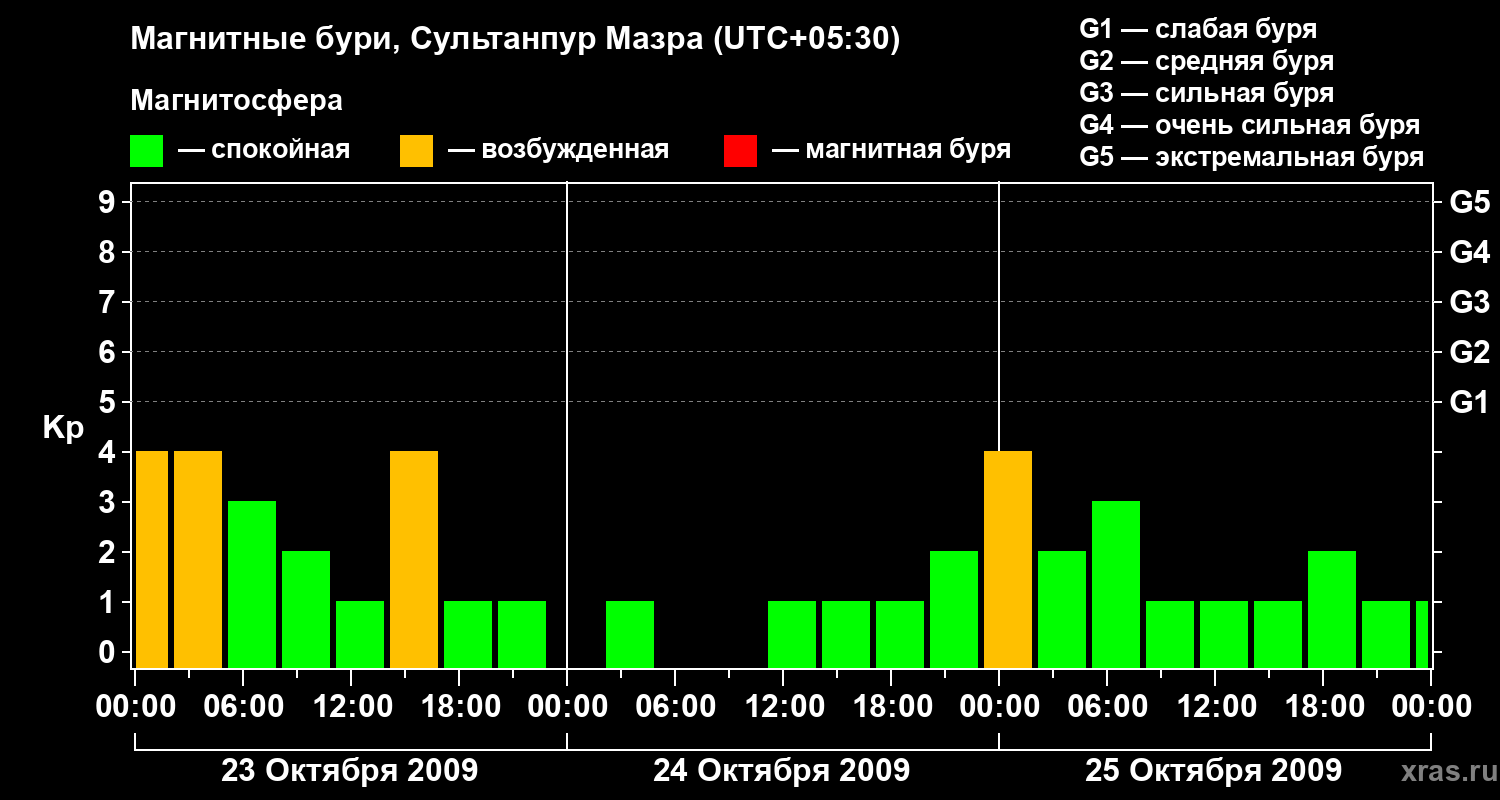Screen dimensions: 1500x800
Task: Click the '23 Октября 2009' date label
Action: (x=349, y=771)
